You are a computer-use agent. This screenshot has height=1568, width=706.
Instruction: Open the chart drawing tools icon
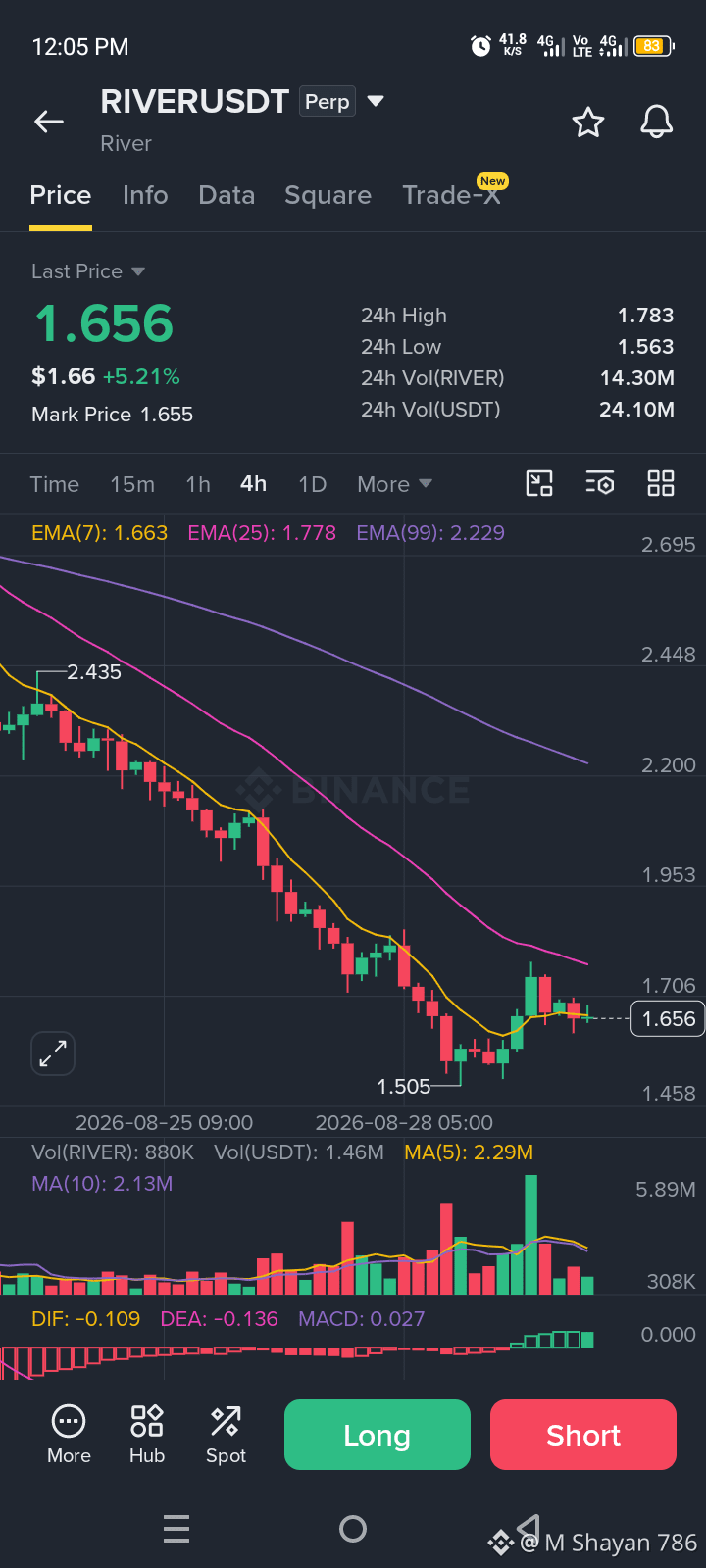coord(539,483)
